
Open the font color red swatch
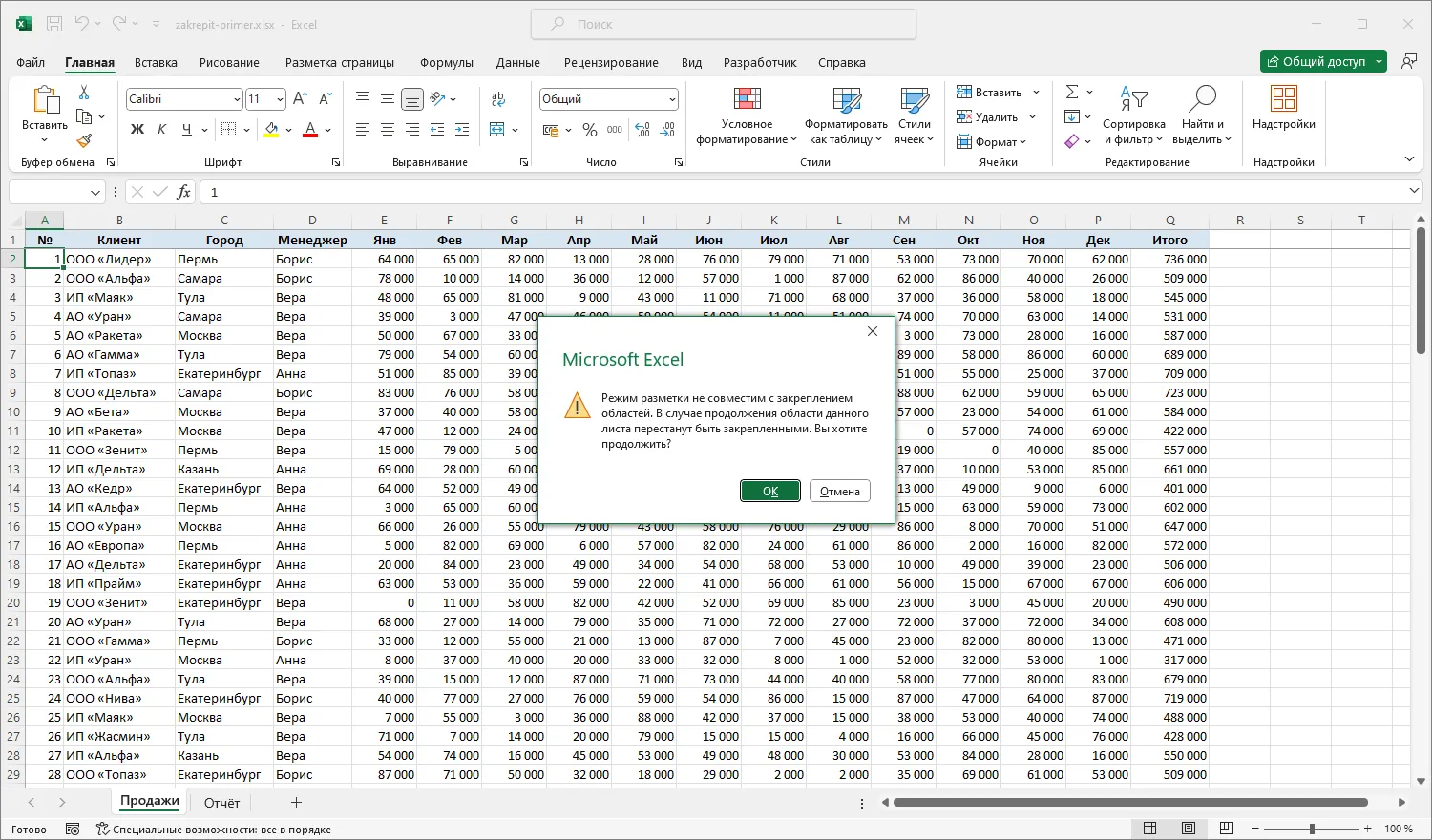[309, 130]
